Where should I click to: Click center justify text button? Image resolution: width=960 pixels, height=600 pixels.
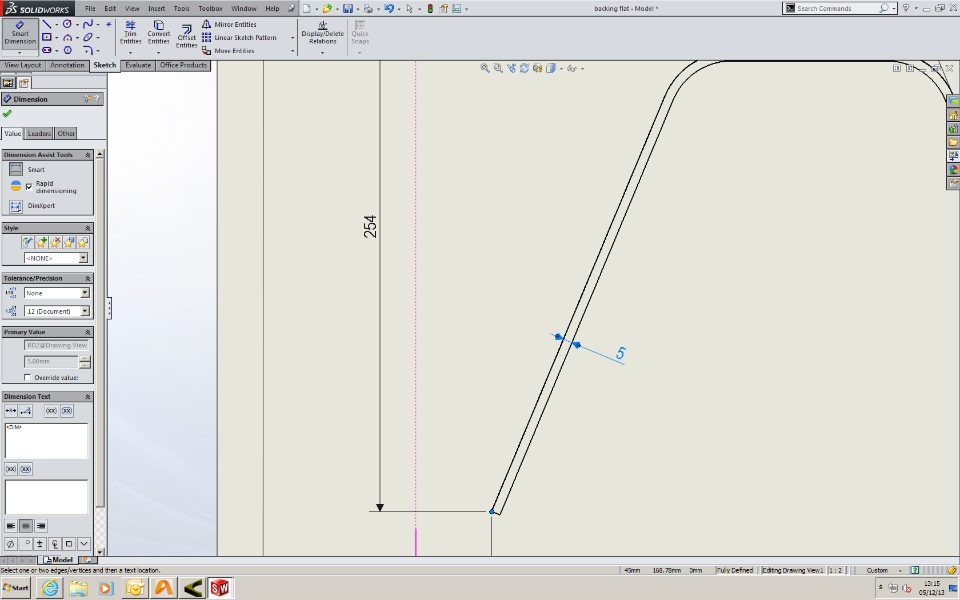[26, 526]
